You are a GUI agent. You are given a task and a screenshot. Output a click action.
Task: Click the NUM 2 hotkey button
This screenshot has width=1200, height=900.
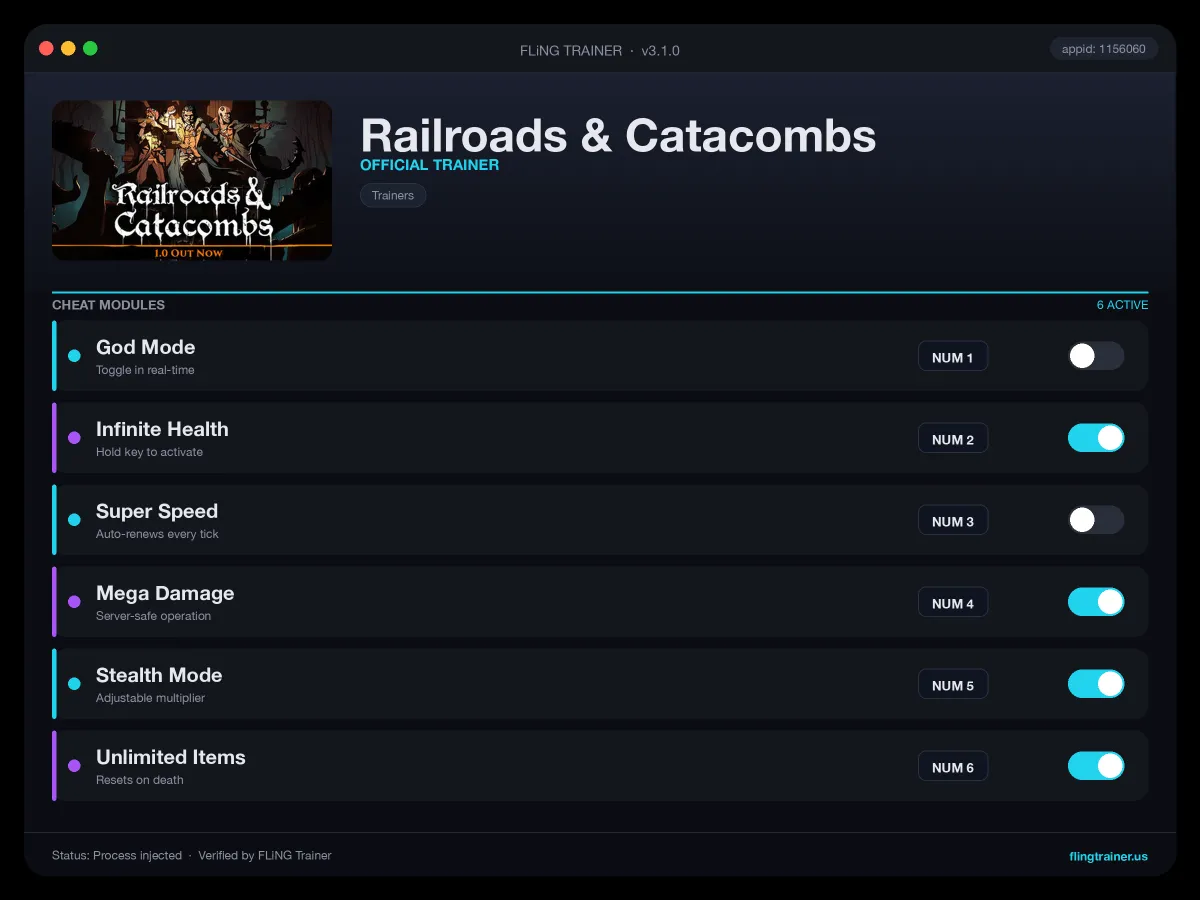[x=953, y=439]
